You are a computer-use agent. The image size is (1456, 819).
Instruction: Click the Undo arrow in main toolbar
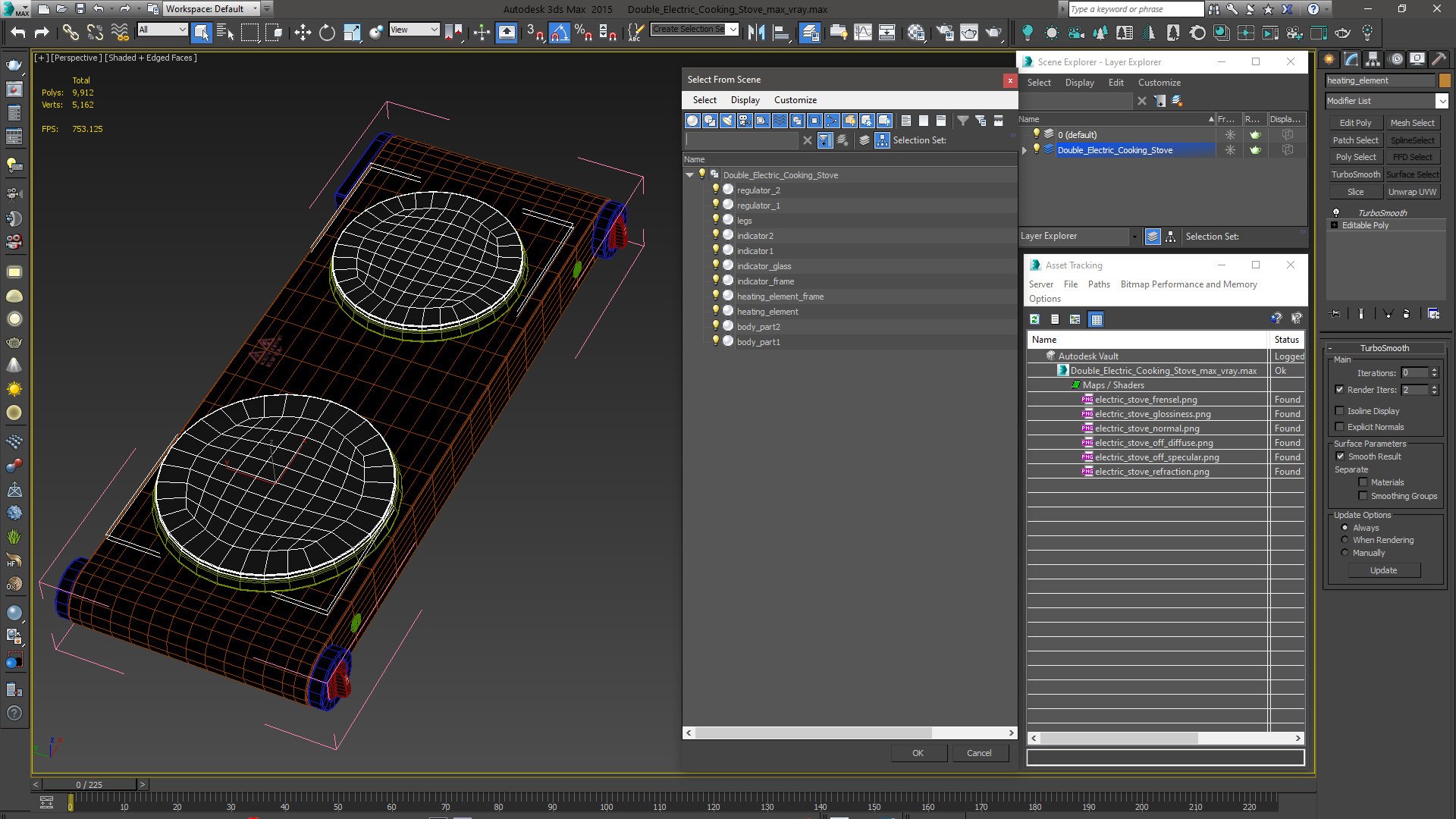point(17,32)
